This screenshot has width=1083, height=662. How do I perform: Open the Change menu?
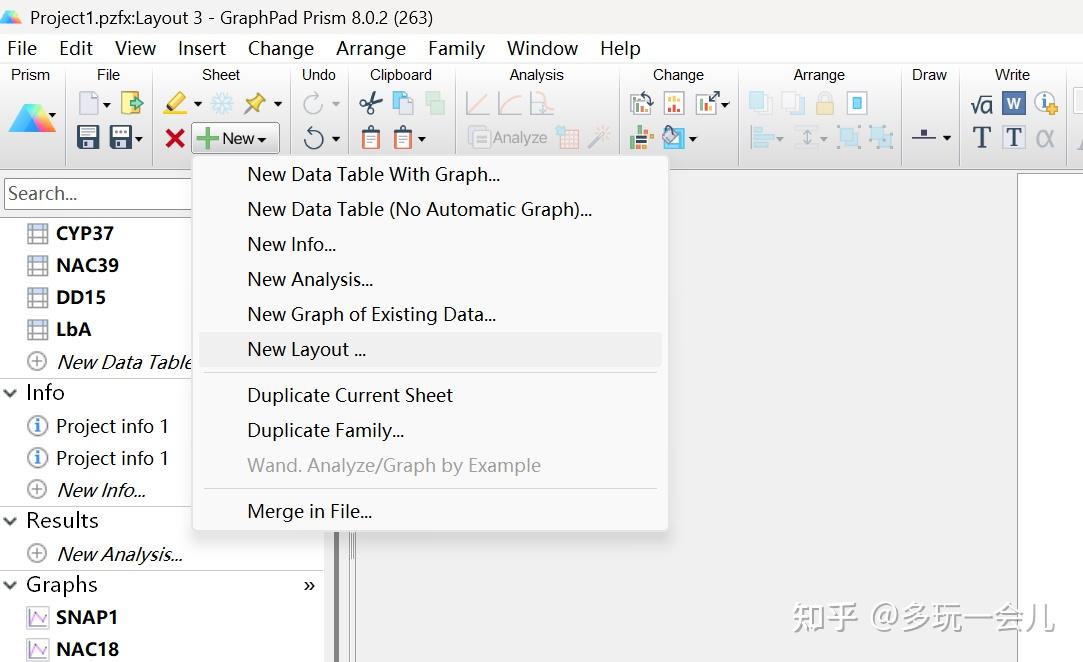click(x=280, y=48)
